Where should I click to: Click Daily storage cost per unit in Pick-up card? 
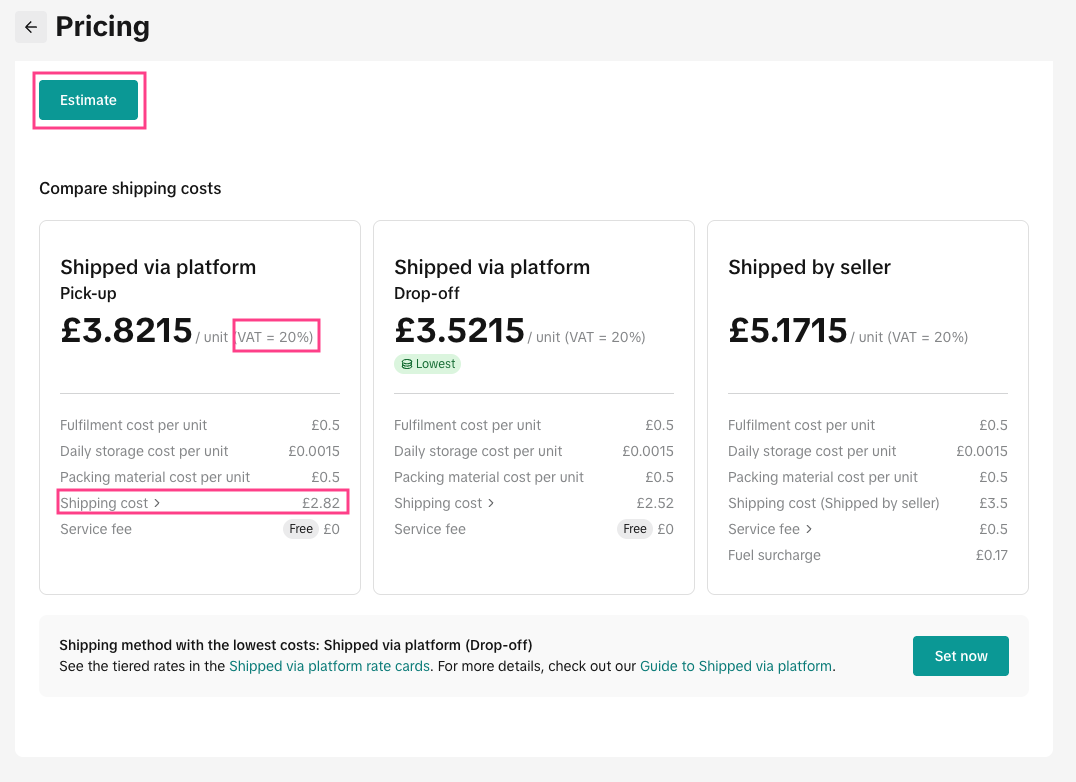[143, 451]
